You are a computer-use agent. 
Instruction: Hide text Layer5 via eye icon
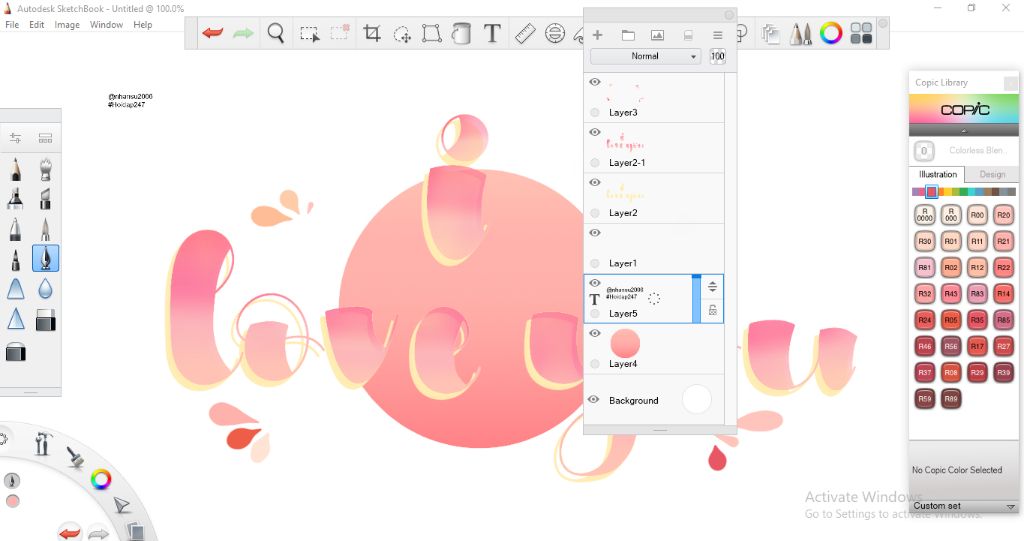(595, 283)
